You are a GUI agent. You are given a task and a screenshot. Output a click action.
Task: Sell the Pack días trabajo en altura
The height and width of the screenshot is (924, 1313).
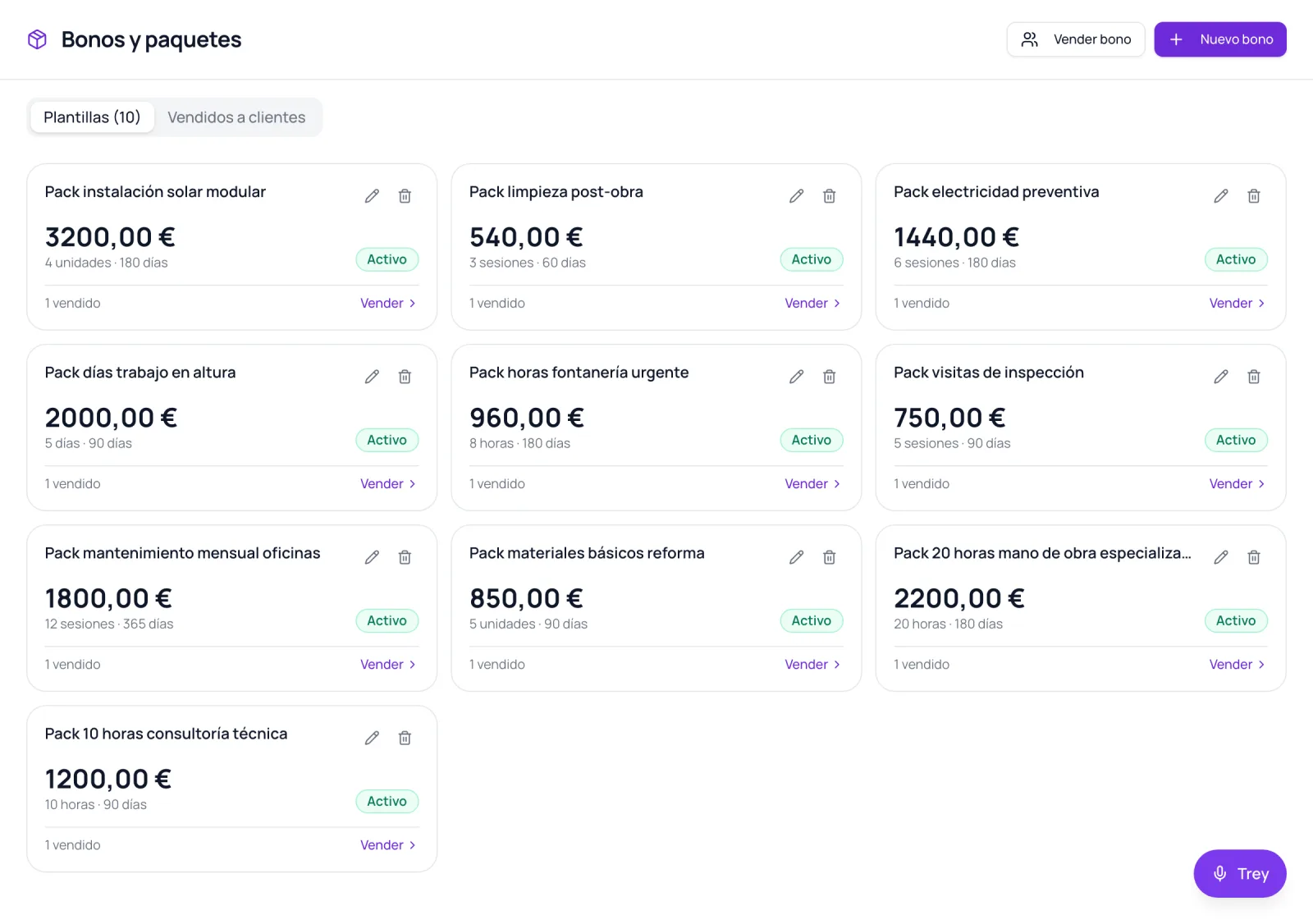point(388,483)
